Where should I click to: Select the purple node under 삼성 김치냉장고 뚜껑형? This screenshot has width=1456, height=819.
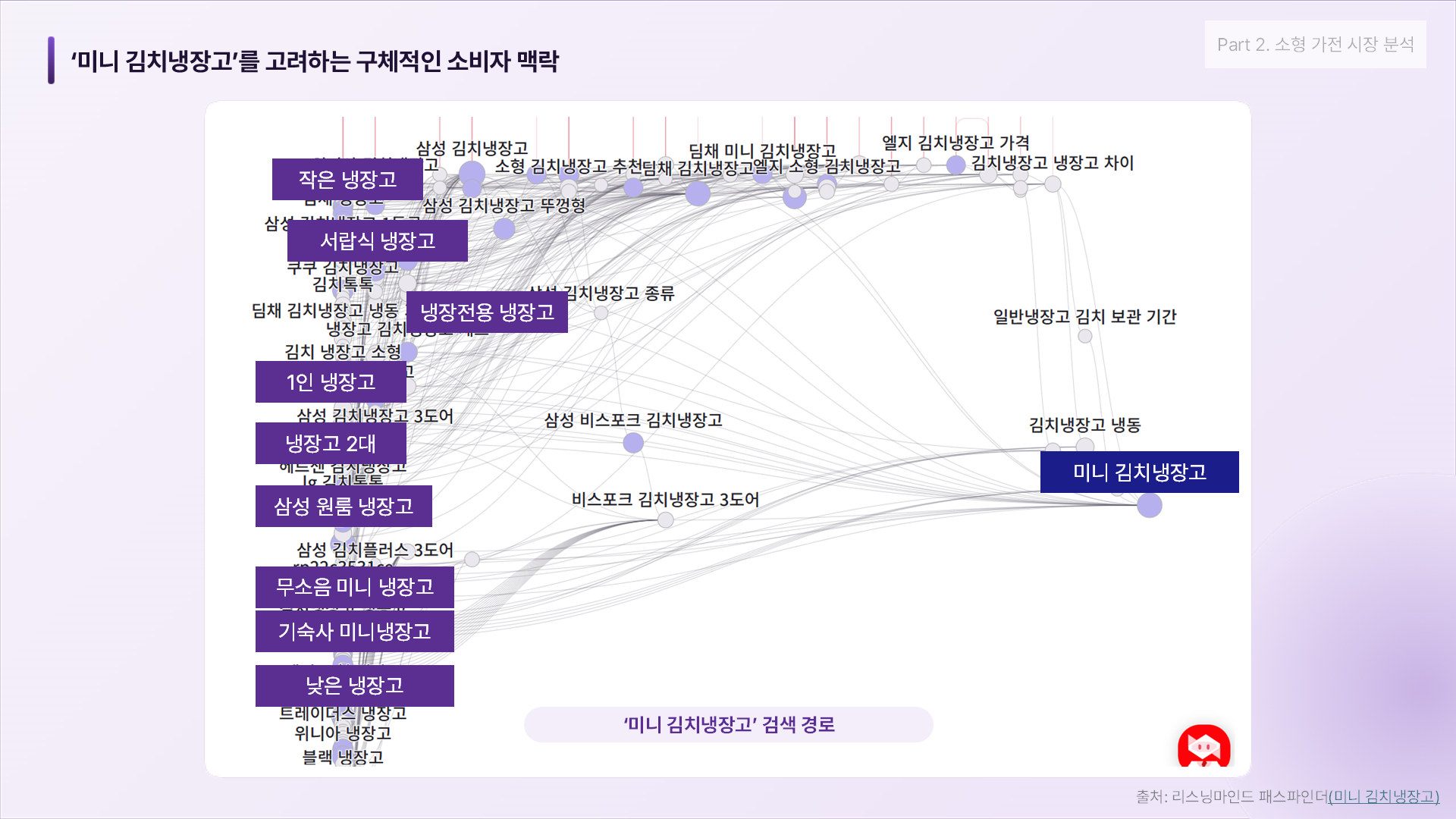click(504, 228)
